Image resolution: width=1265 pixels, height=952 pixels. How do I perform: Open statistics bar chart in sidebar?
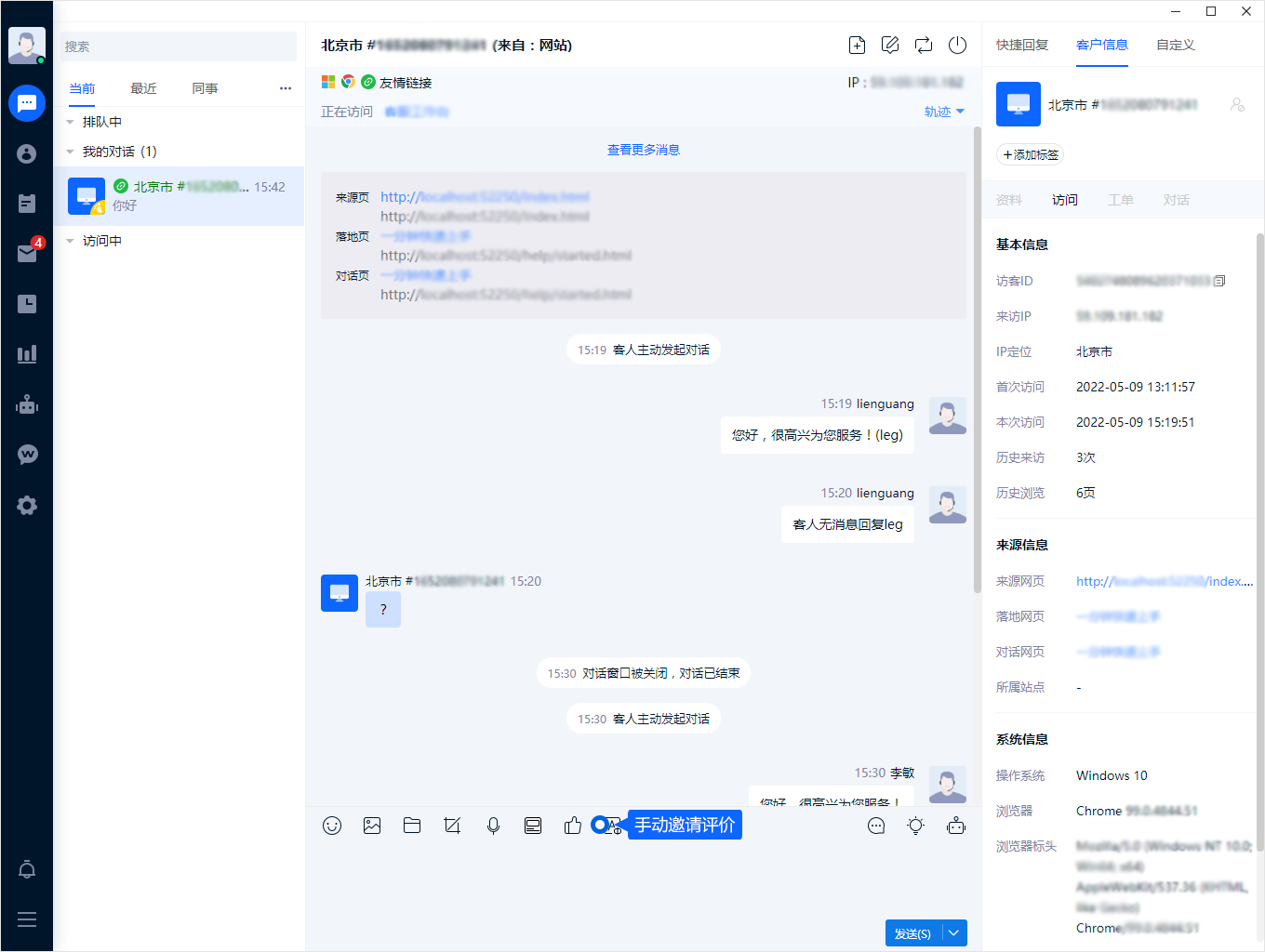27,354
